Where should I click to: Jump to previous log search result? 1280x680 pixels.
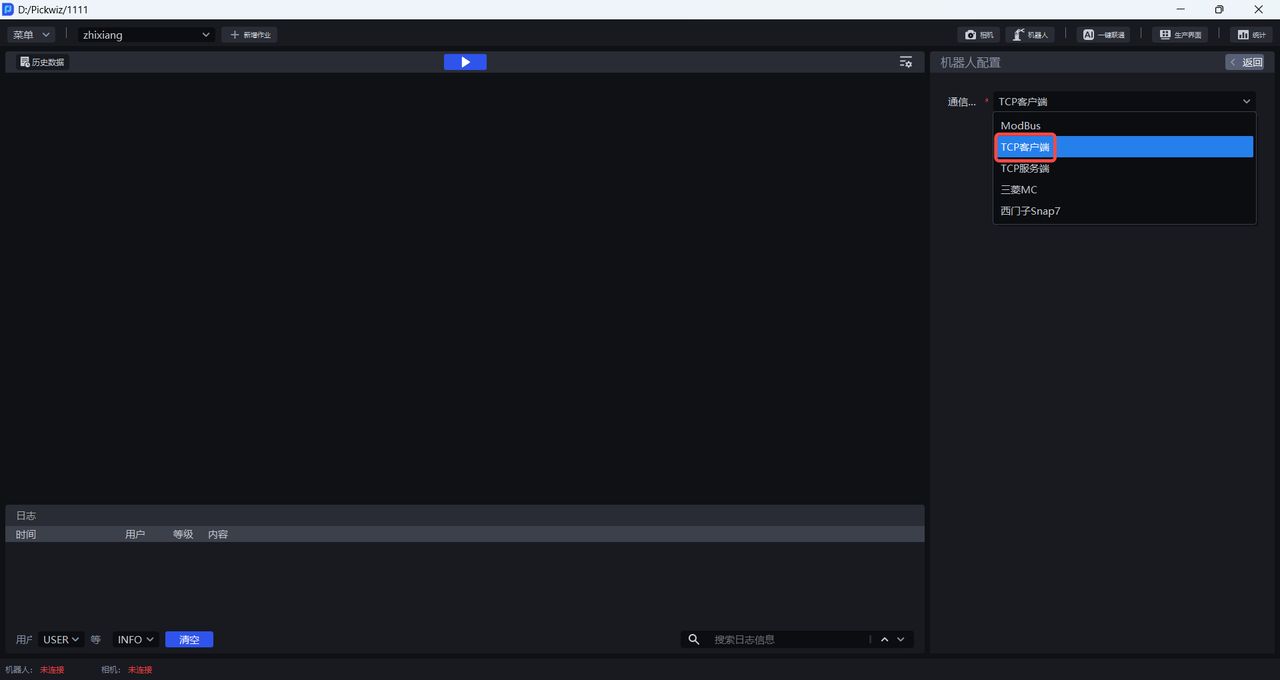884,640
